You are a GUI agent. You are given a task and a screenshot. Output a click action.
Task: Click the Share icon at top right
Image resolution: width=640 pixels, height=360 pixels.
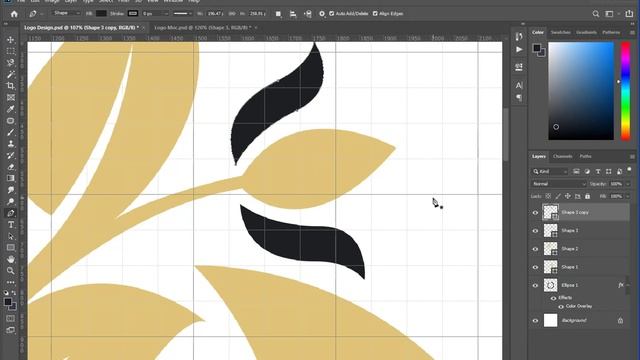(629, 14)
